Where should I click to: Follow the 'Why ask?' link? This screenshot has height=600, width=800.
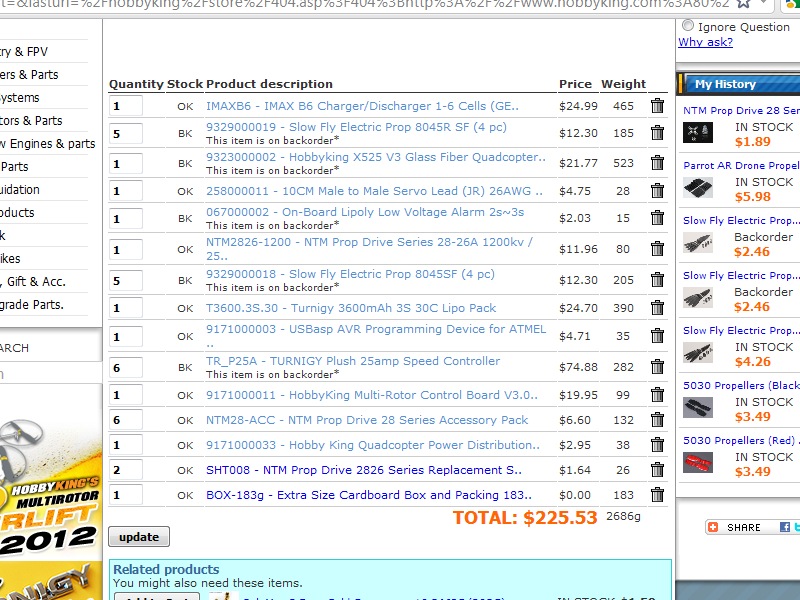[705, 42]
